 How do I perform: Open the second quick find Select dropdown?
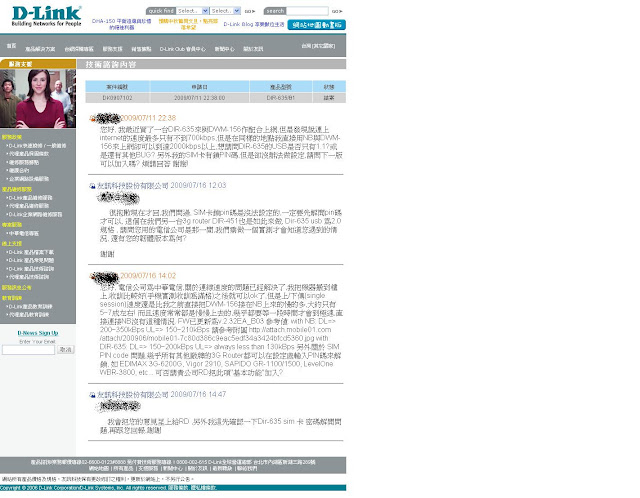(225, 11)
